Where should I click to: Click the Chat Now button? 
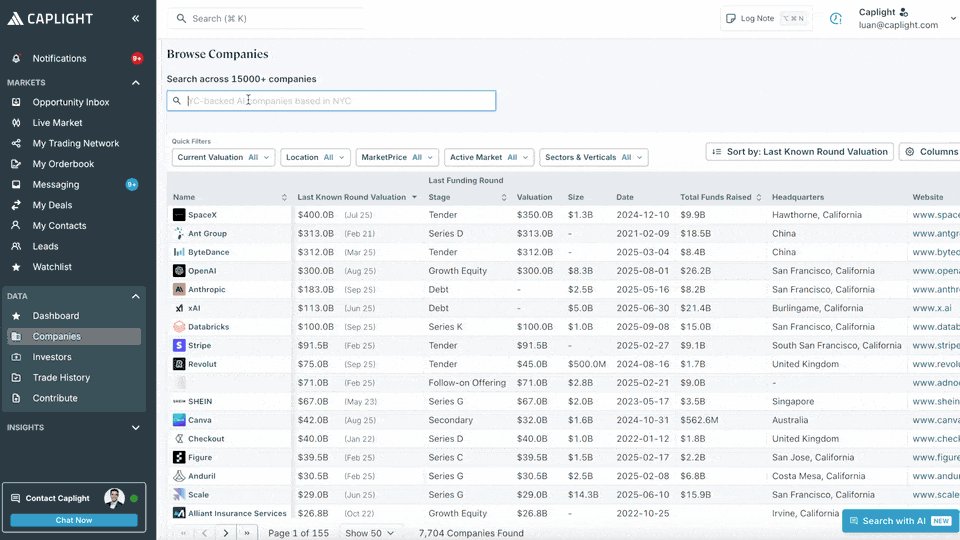[74, 520]
